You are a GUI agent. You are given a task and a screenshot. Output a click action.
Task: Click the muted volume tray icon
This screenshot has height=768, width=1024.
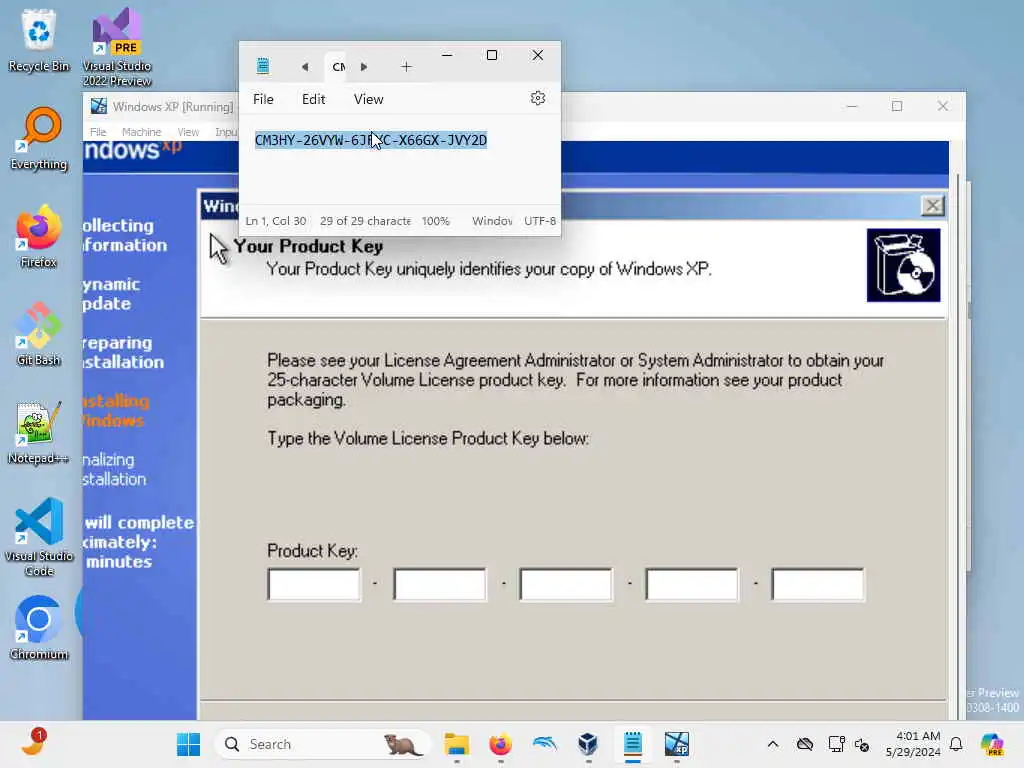pos(862,744)
